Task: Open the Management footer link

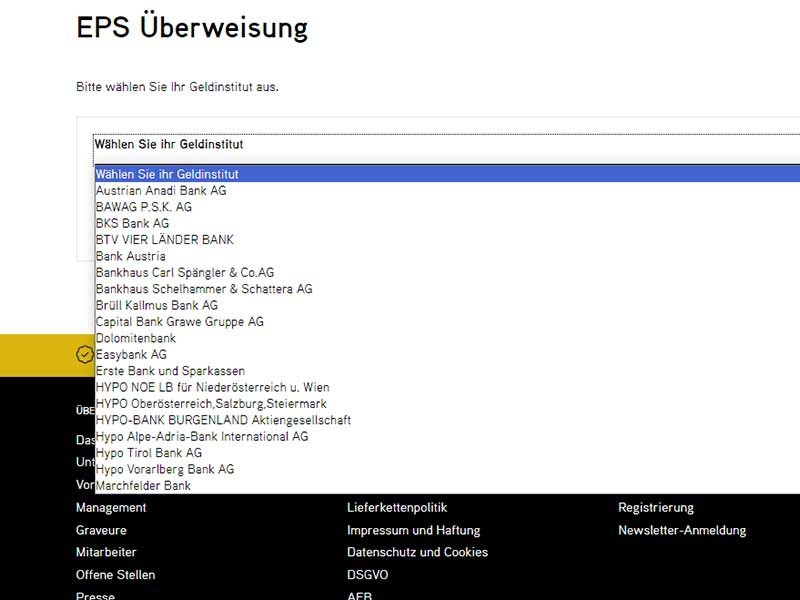Action: pos(111,508)
